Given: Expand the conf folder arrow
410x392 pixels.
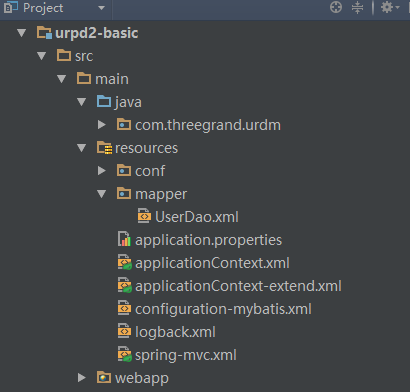Looking at the screenshot, I should [x=102, y=171].
